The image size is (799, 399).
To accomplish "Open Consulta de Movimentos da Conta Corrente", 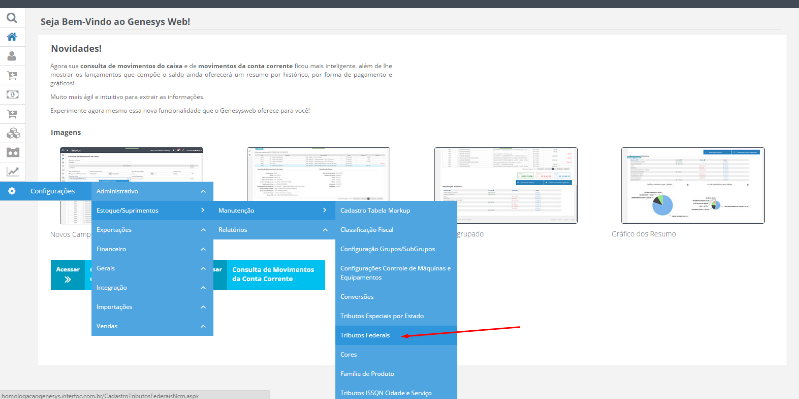I will click(276, 275).
